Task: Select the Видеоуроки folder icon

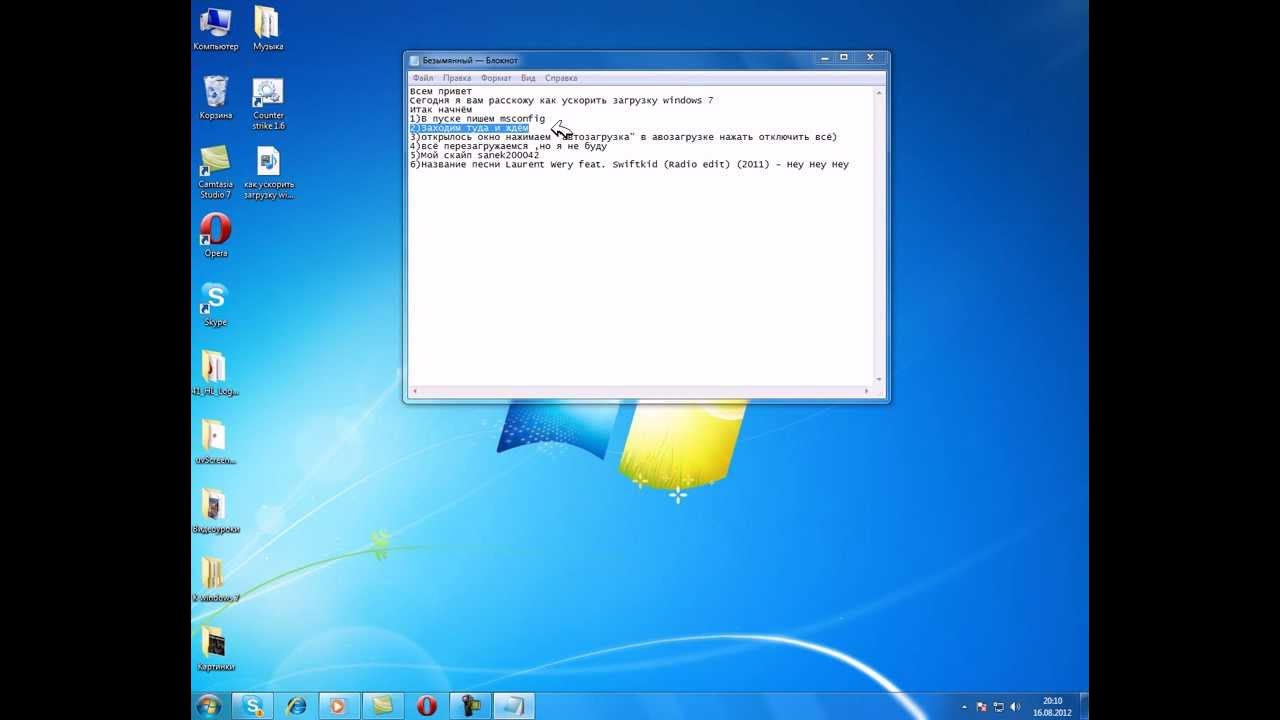Action: [x=215, y=512]
